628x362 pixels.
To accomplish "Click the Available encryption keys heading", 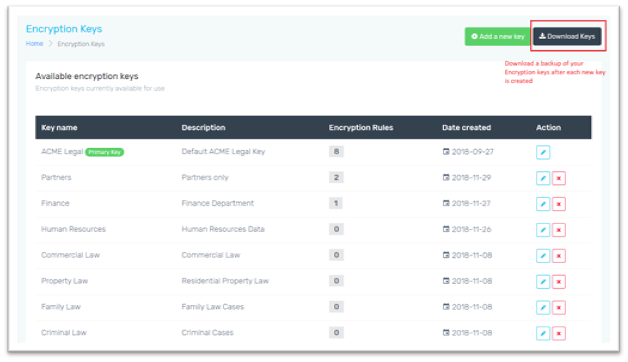I will coord(87,76).
